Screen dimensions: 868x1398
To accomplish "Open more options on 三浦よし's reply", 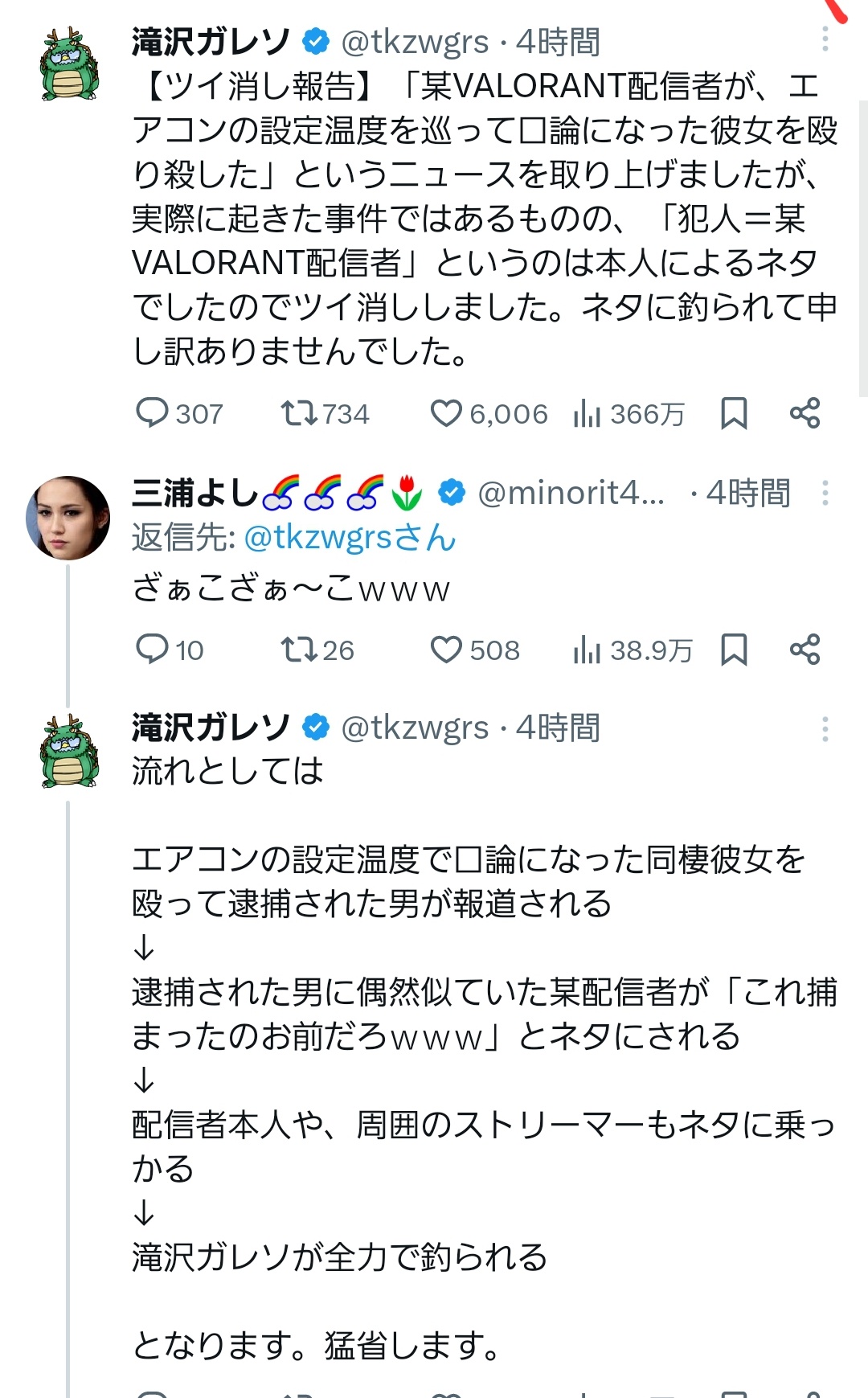I will pos(825,493).
